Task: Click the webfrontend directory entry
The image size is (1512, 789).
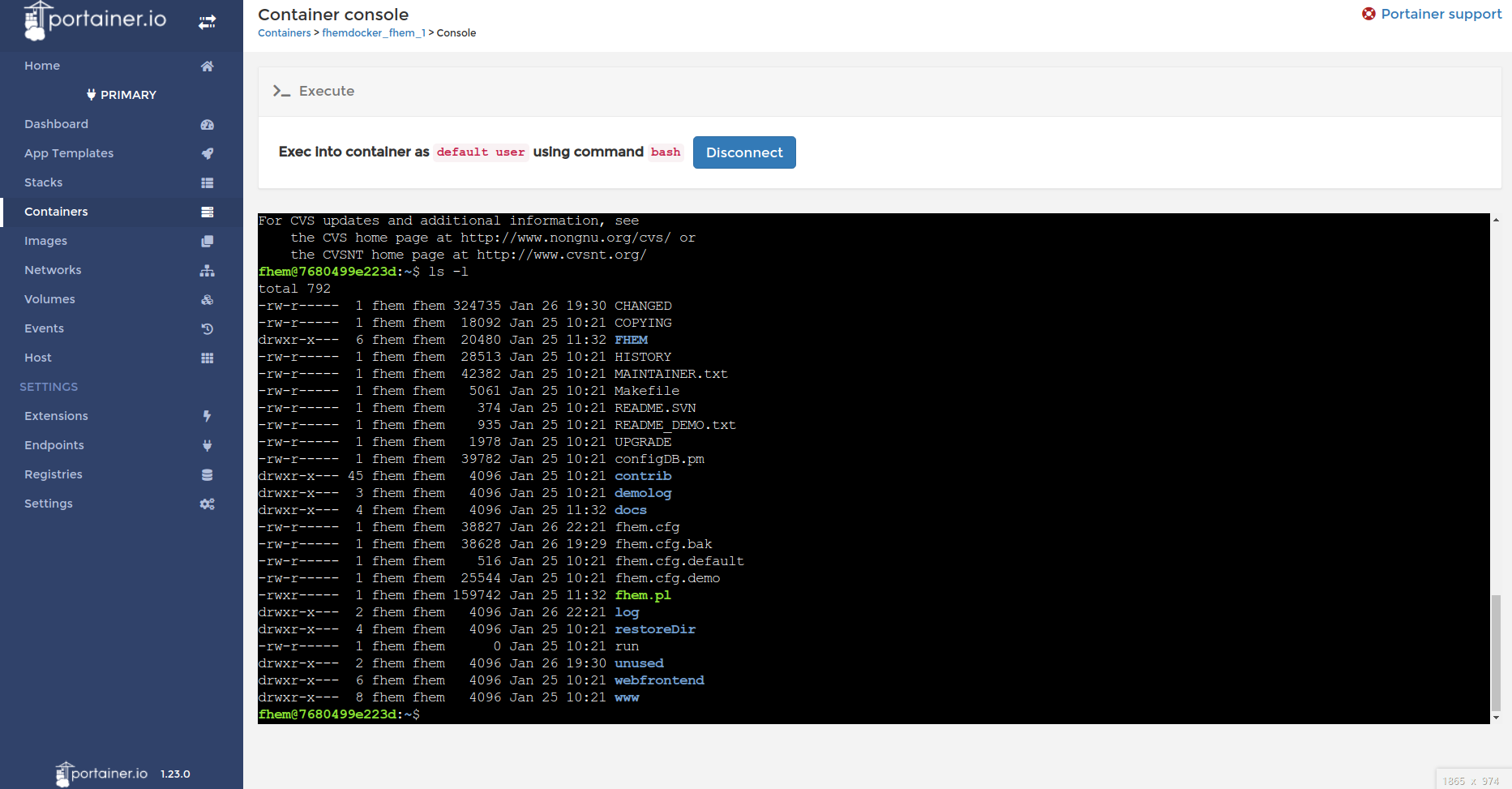Action: tap(659, 680)
